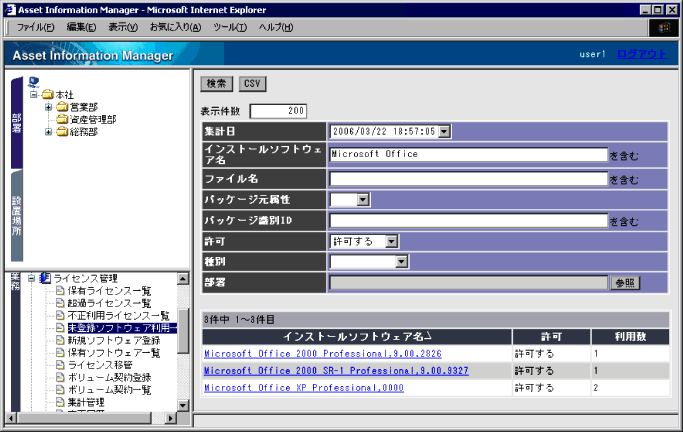Click the 表示件数 input field
This screenshot has width=683, height=432.
[278, 111]
